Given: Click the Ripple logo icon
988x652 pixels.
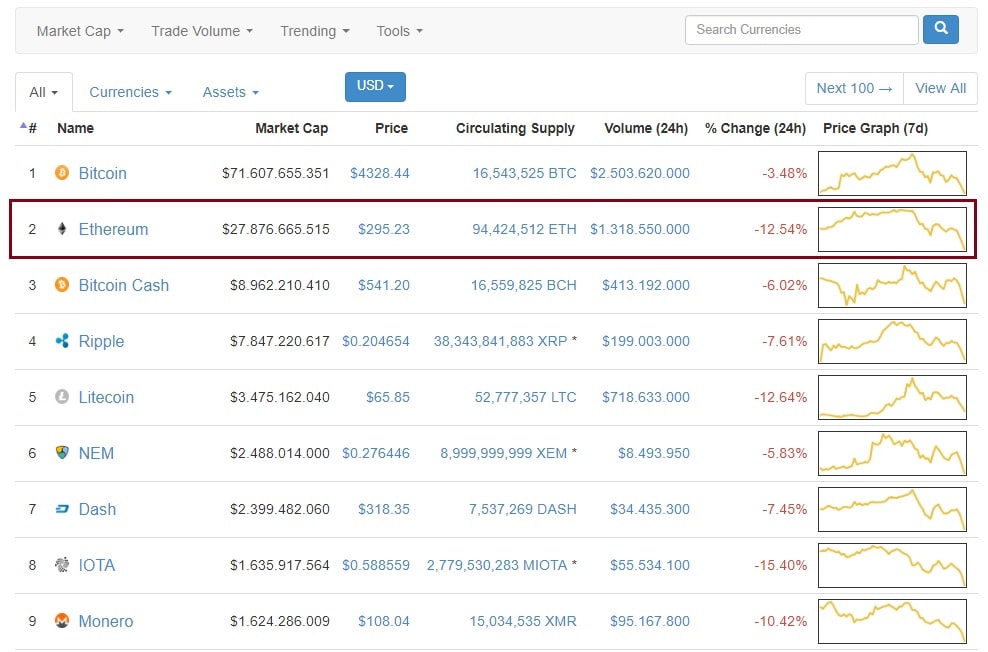Looking at the screenshot, I should (62, 341).
